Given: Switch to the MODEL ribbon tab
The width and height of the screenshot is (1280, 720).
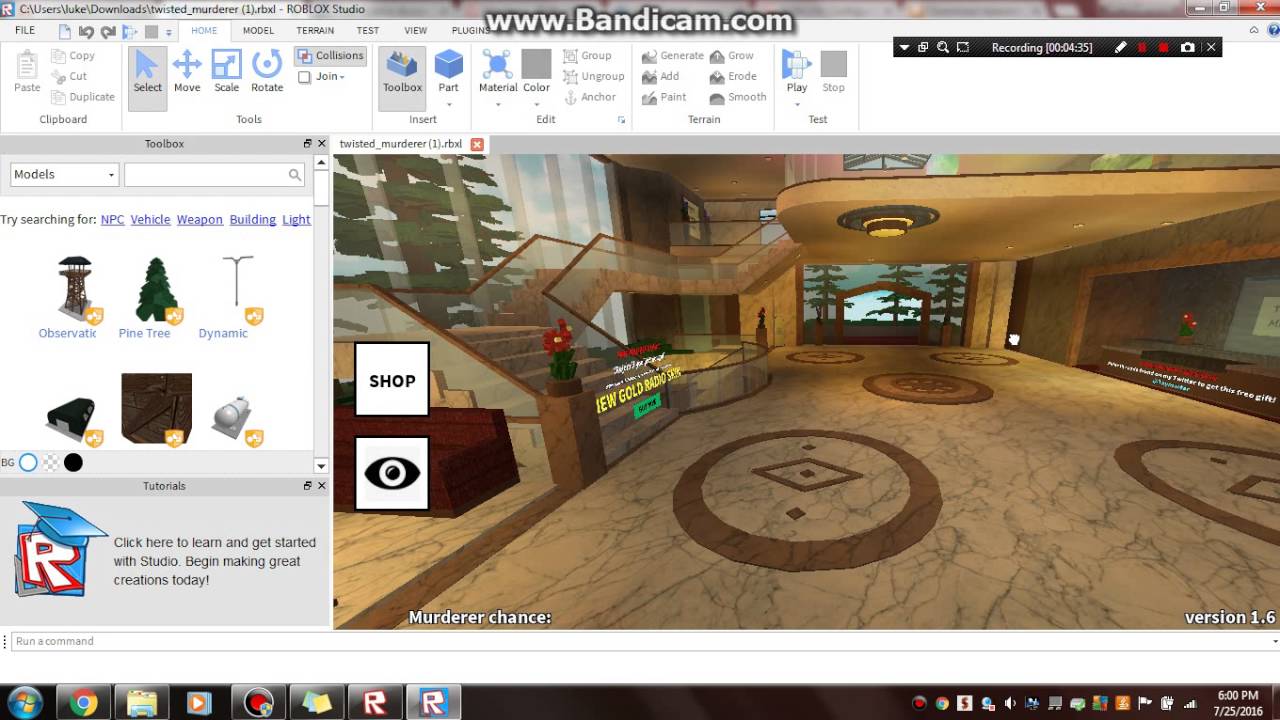Looking at the screenshot, I should [x=258, y=31].
